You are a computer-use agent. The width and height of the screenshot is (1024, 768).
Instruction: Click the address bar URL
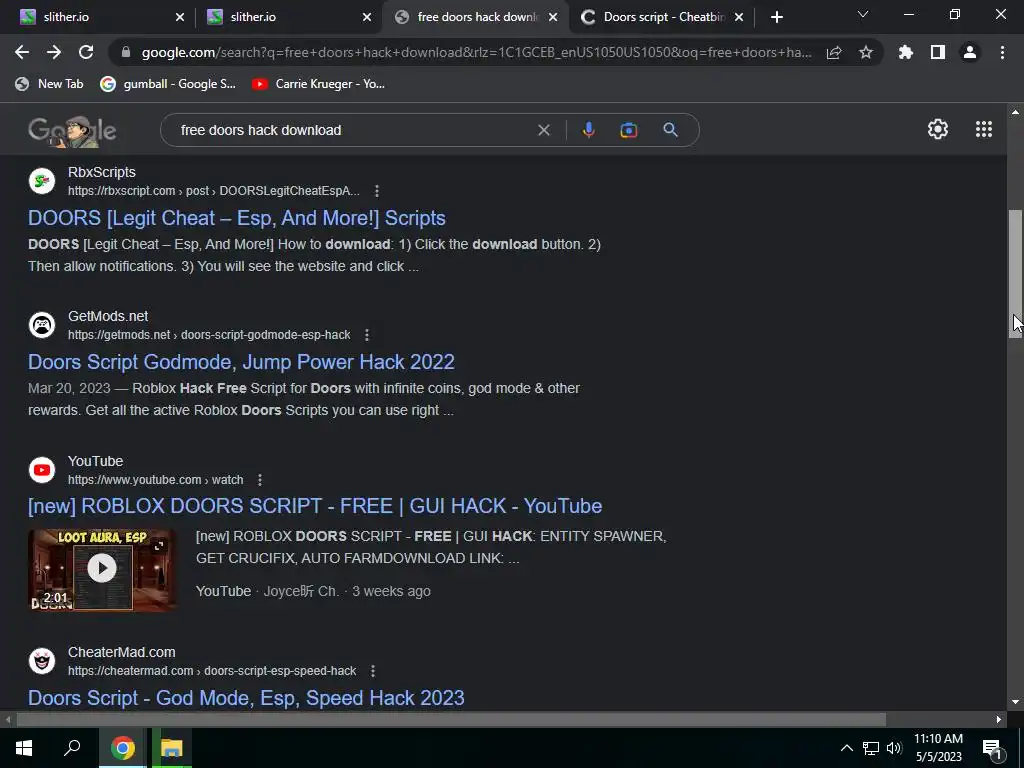pos(476,52)
